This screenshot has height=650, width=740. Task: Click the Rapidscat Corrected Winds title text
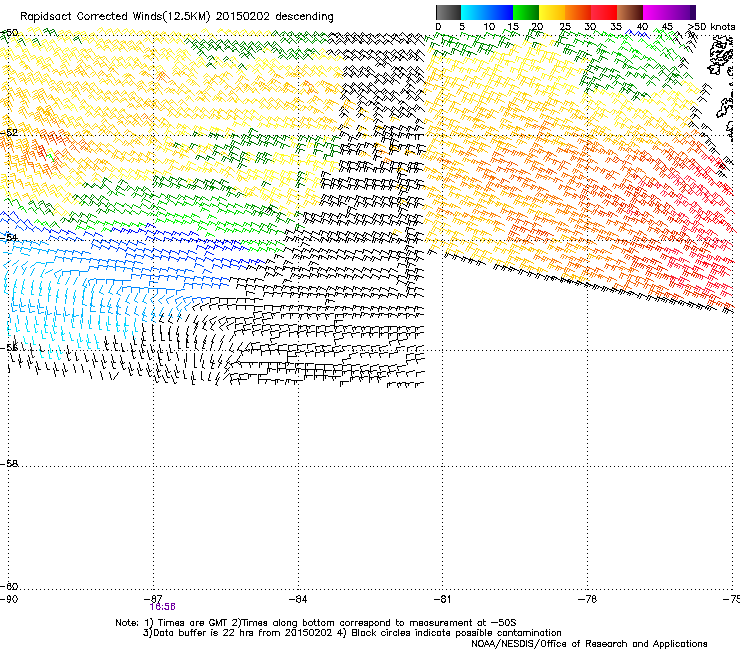177,17
